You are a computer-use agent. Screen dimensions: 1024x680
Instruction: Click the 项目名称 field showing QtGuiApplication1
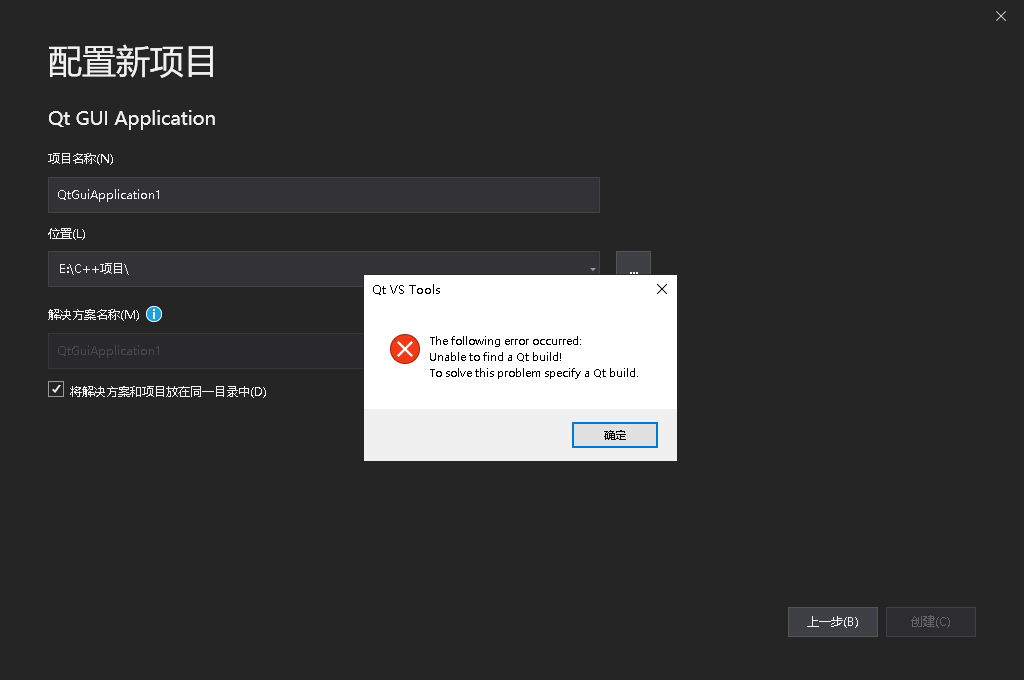(x=323, y=194)
